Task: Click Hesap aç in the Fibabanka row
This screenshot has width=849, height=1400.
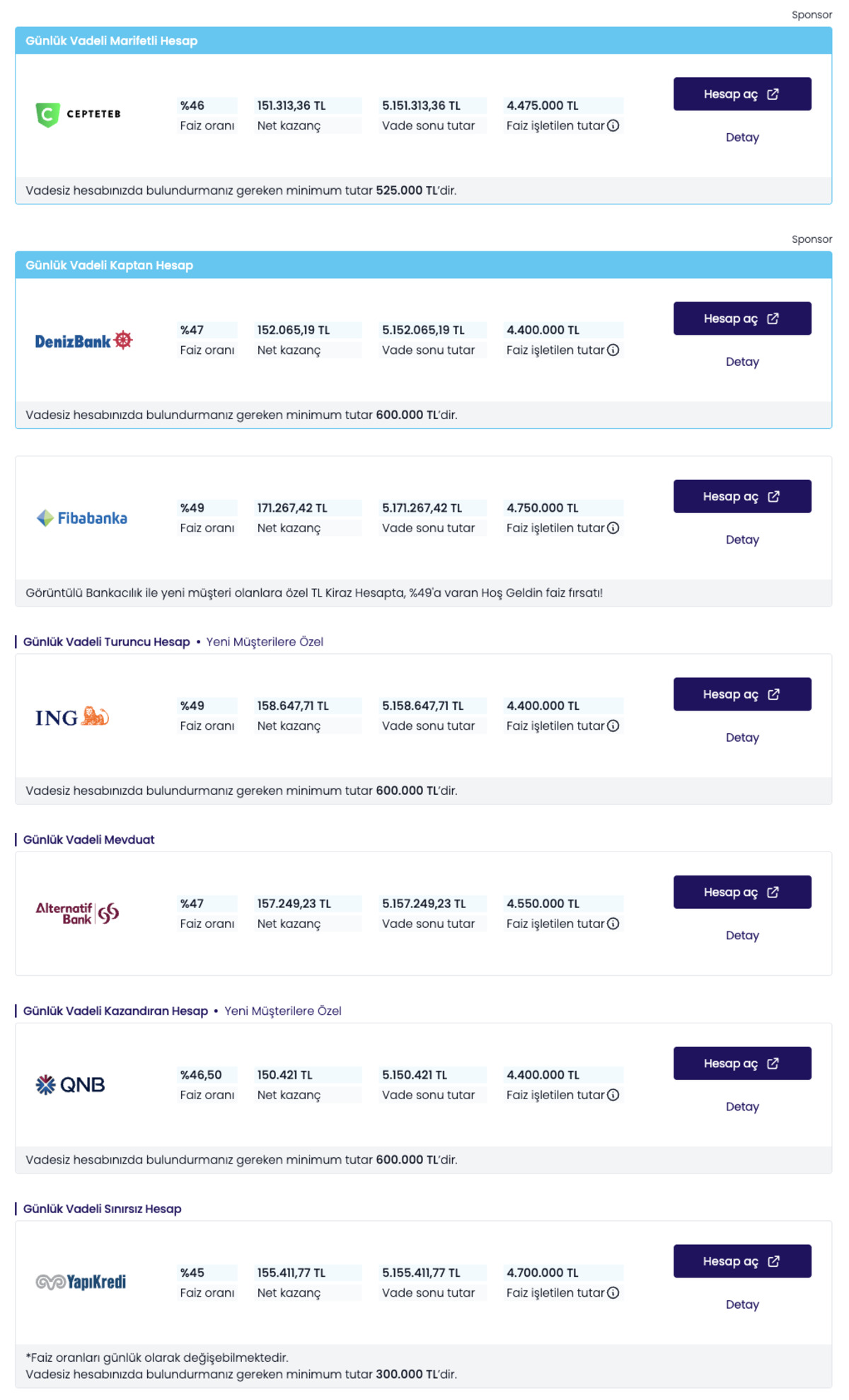Action: pyautogui.click(x=742, y=497)
